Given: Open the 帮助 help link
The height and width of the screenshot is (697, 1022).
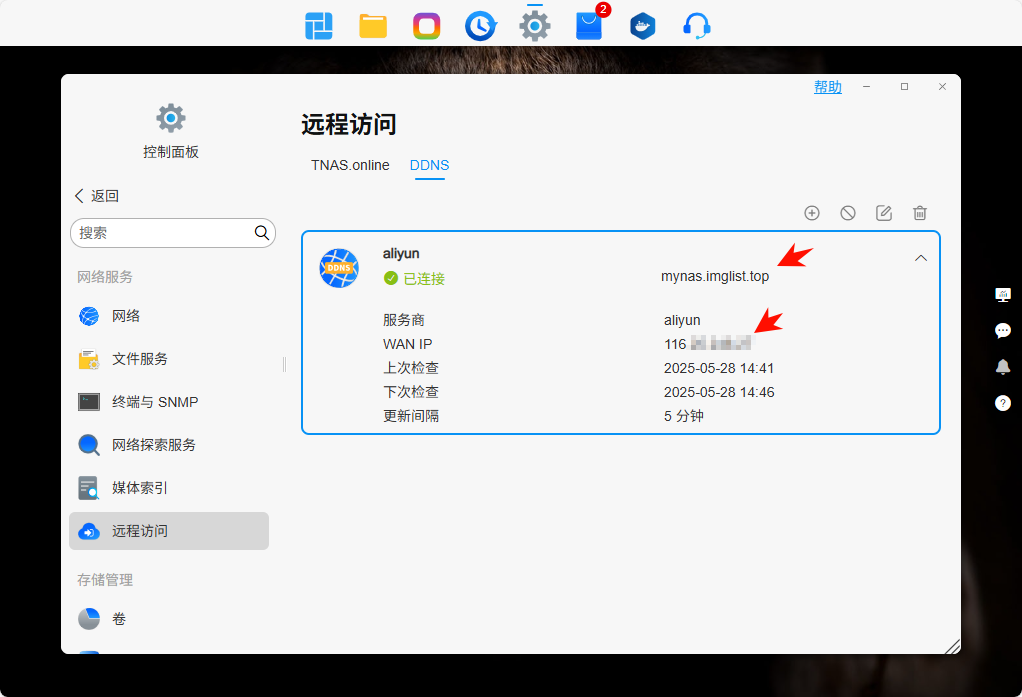Looking at the screenshot, I should point(828,87).
